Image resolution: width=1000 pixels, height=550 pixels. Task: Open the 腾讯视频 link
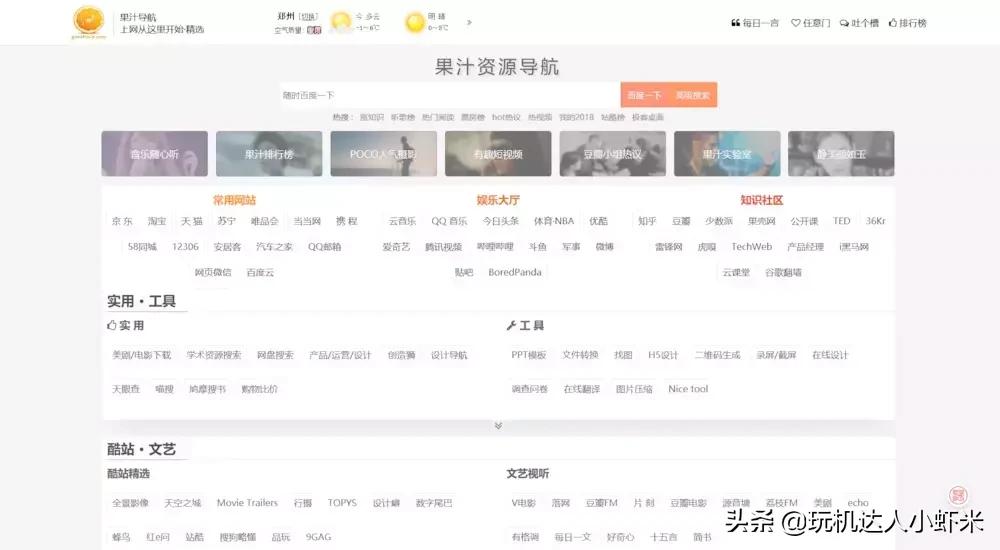443,247
